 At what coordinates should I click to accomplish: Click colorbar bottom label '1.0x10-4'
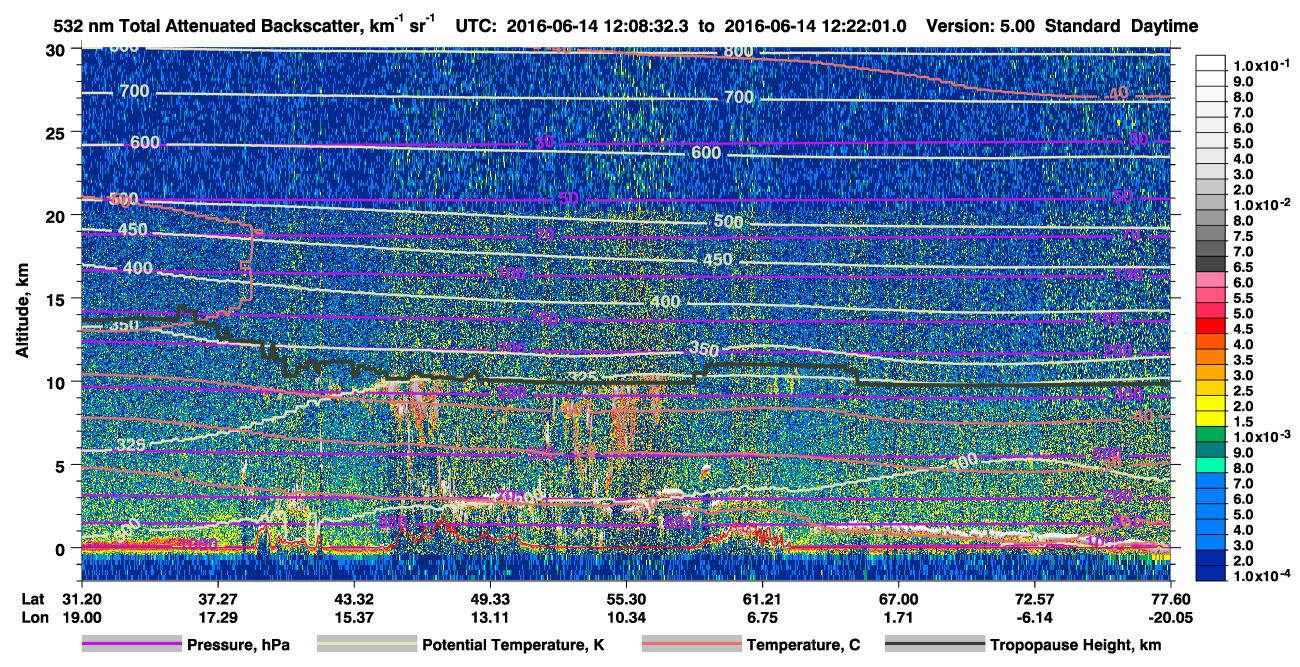1261,575
